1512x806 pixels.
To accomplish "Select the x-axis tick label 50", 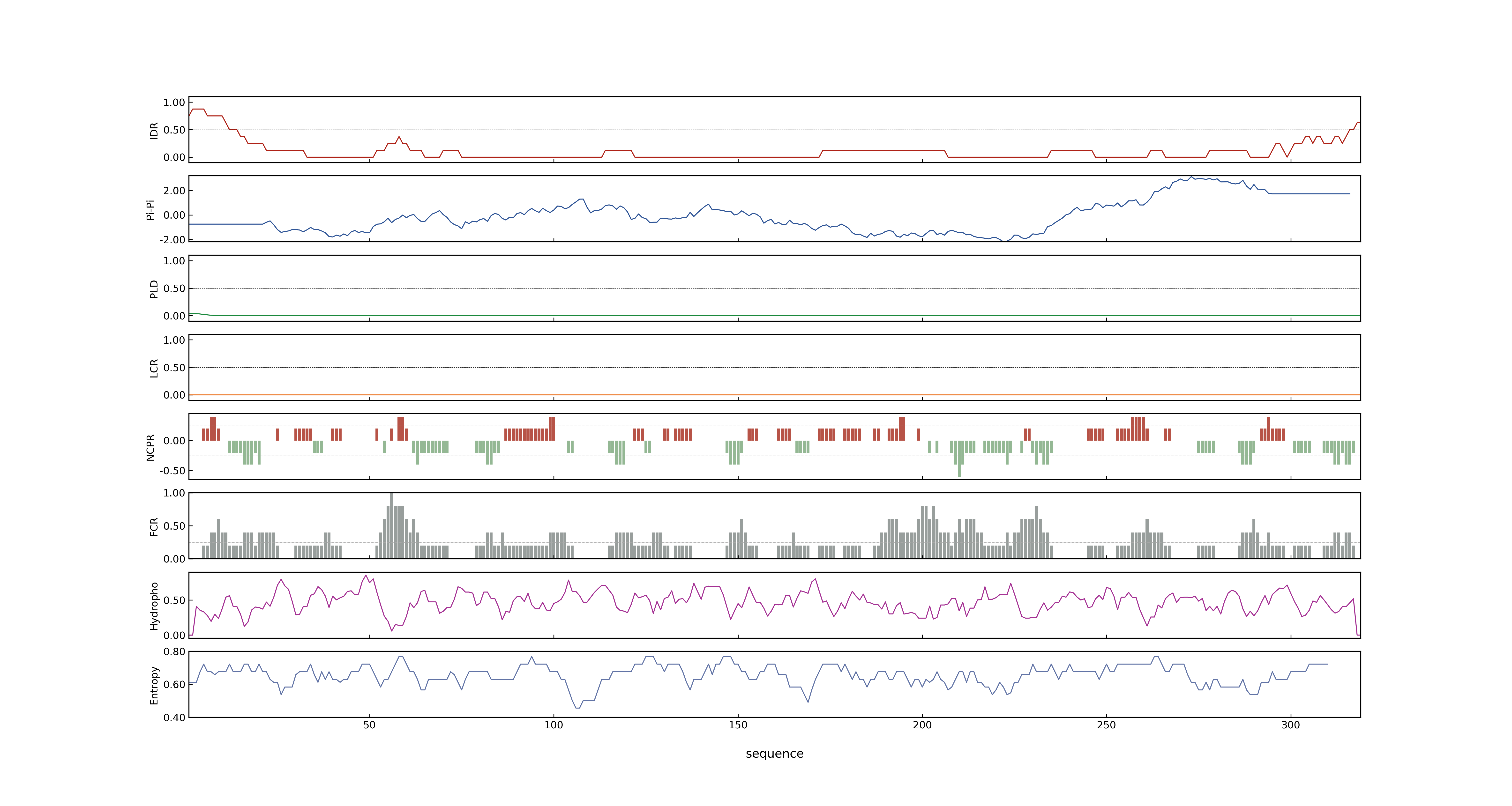I will 369,725.
